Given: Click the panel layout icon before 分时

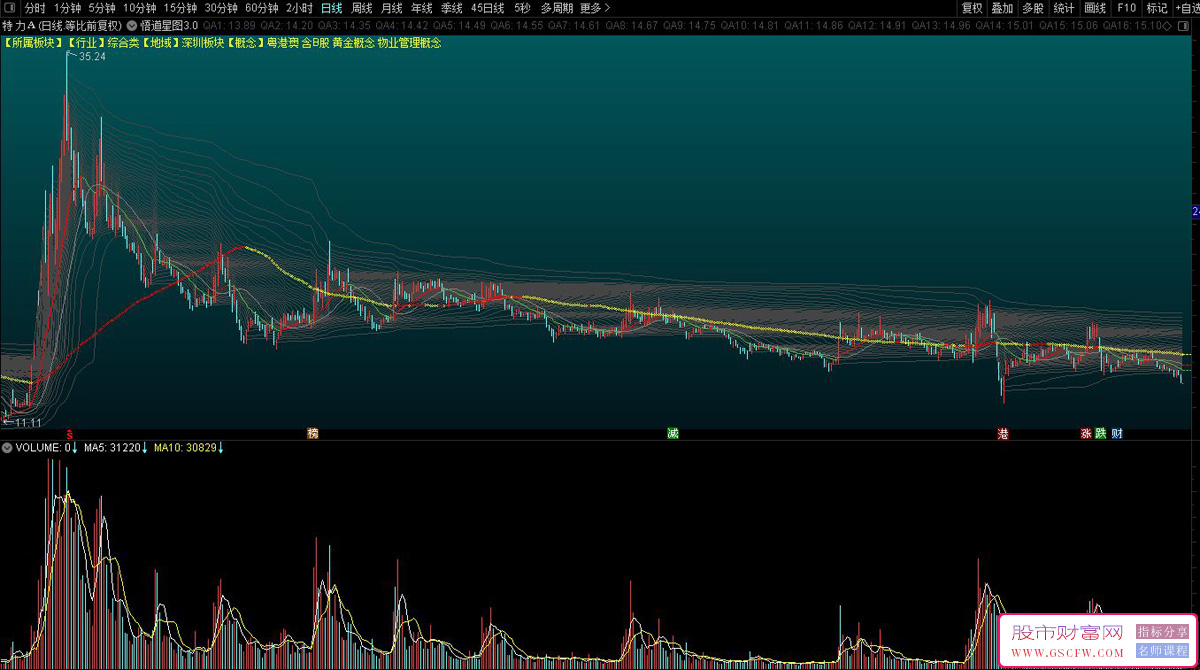Looking at the screenshot, I should click(x=11, y=8).
